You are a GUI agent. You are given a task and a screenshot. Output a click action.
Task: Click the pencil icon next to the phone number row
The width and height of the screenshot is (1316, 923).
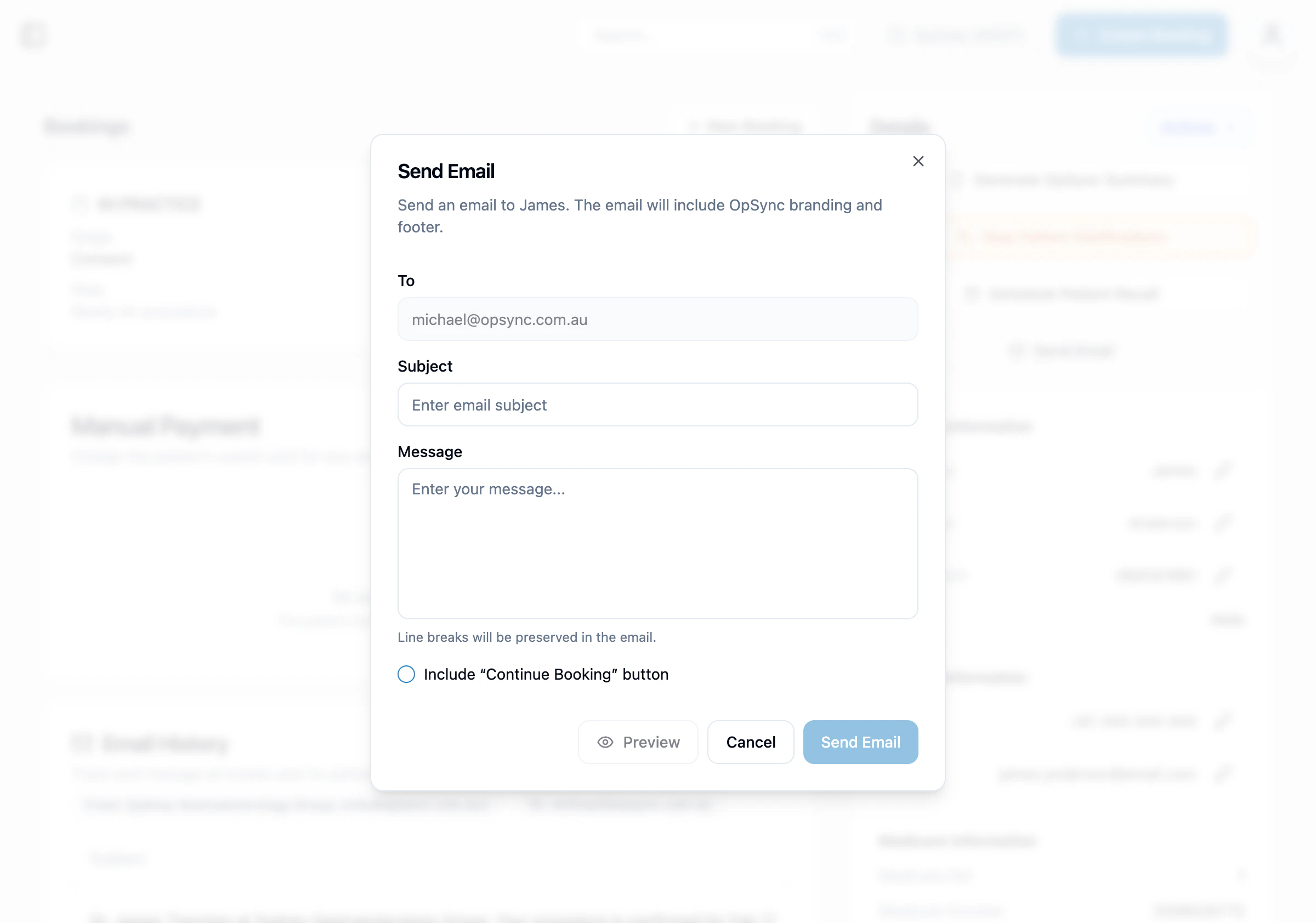(1224, 721)
